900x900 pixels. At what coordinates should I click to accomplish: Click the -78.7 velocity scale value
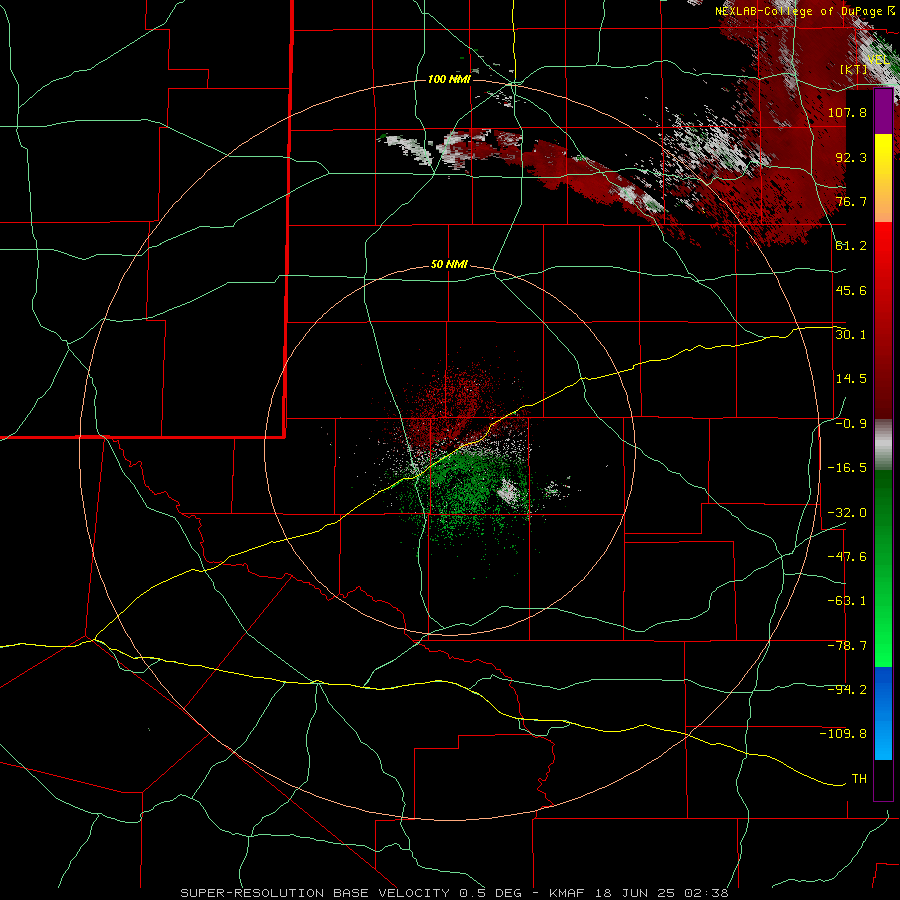[x=847, y=646]
